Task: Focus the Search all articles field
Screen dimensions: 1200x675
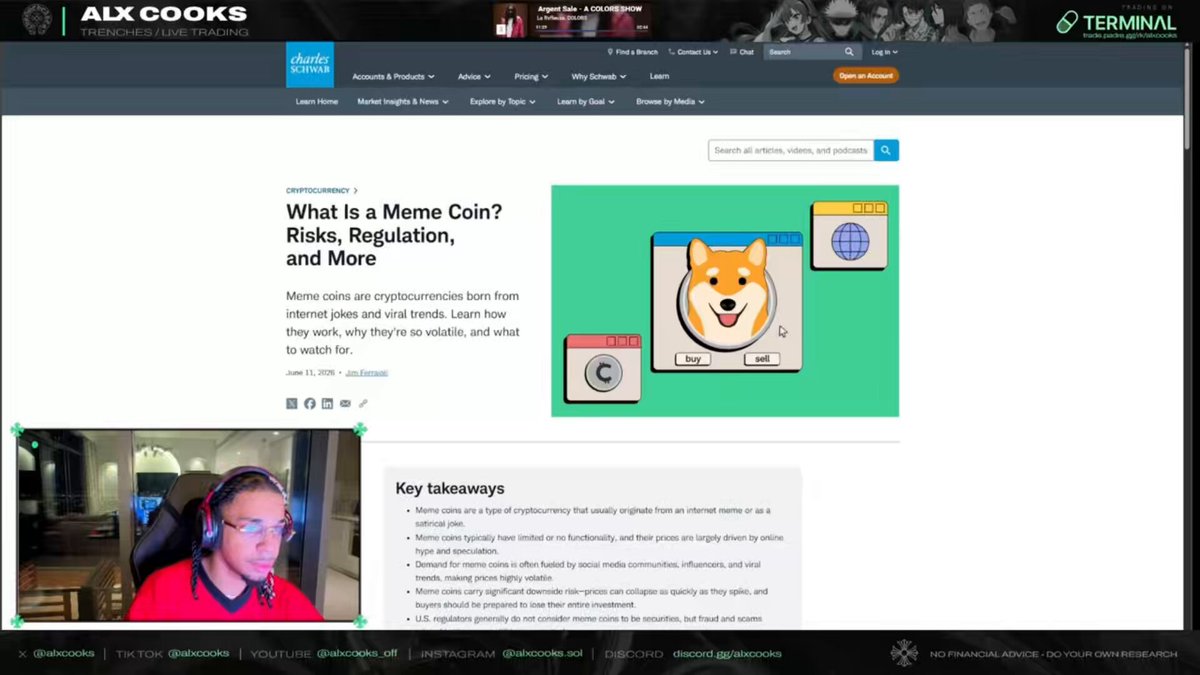Action: click(x=791, y=150)
